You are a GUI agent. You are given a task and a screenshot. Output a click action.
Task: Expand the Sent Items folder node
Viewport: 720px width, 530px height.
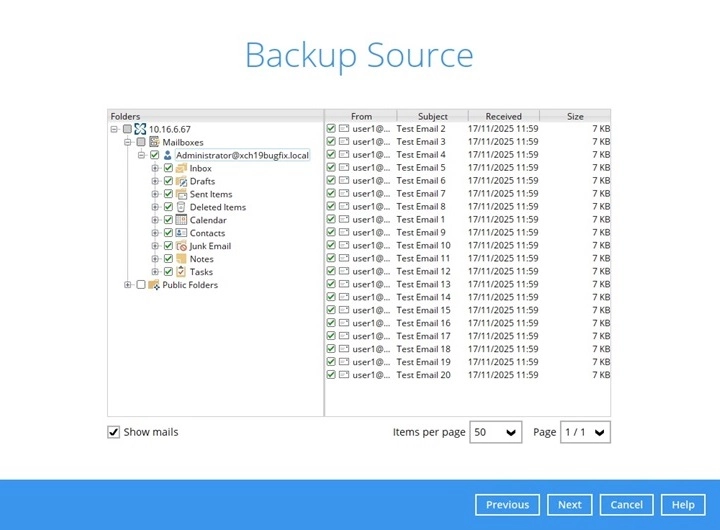[x=155, y=194]
